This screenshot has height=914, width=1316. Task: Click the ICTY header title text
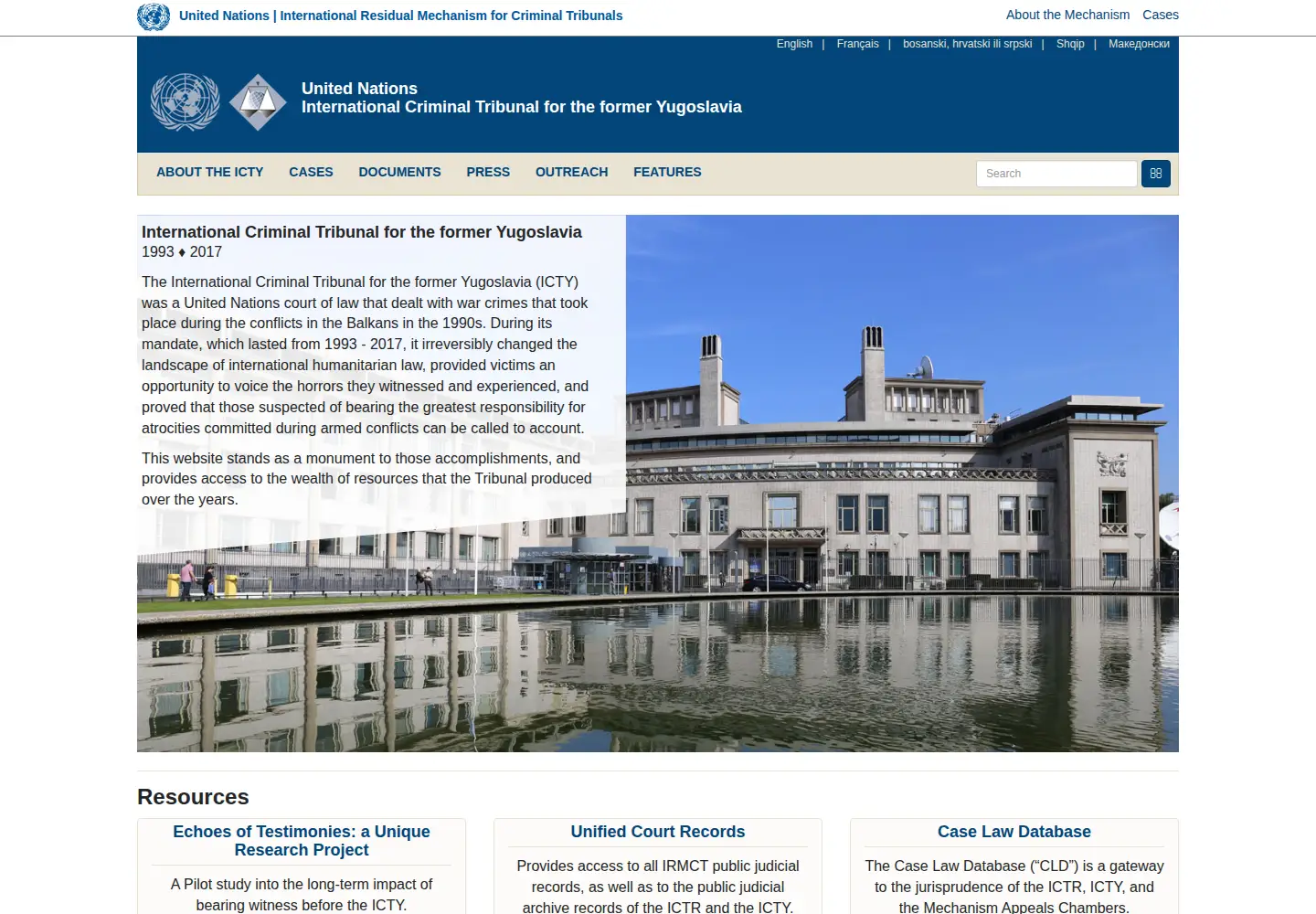[522, 98]
